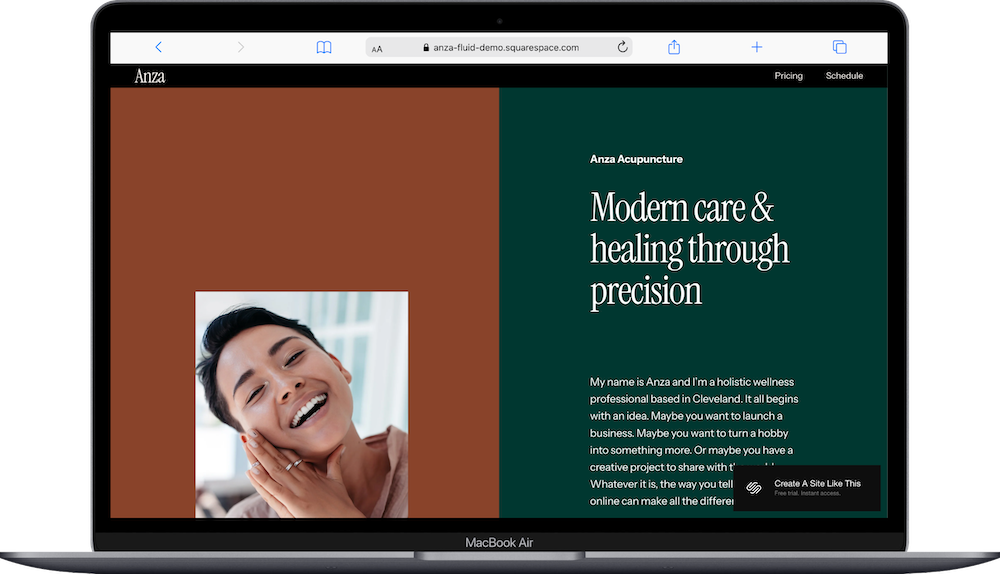1000x574 pixels.
Task: Click the Free trial. Instant access. text
Action: (x=807, y=494)
